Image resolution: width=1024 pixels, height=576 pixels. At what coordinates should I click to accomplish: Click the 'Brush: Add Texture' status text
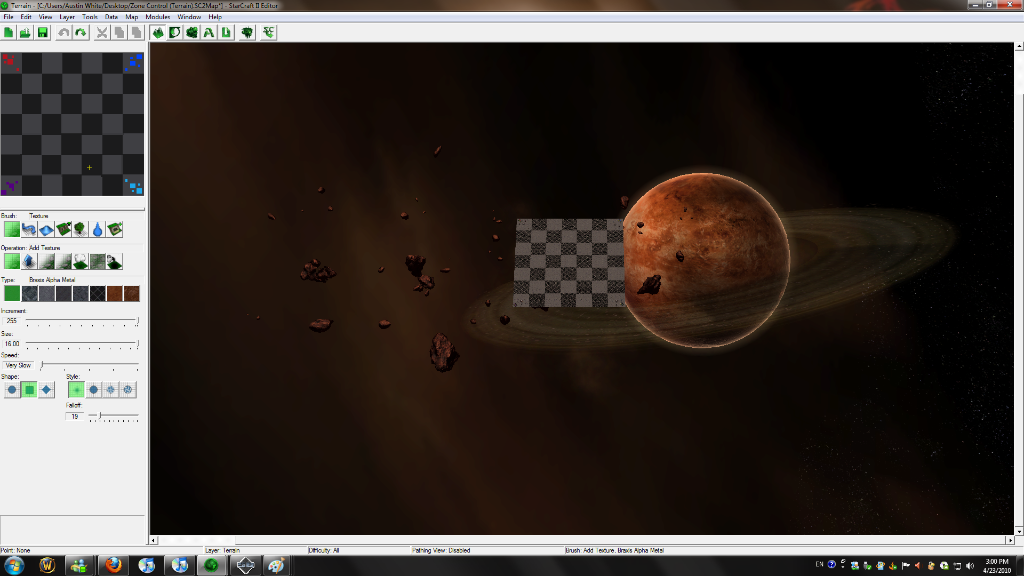615,551
